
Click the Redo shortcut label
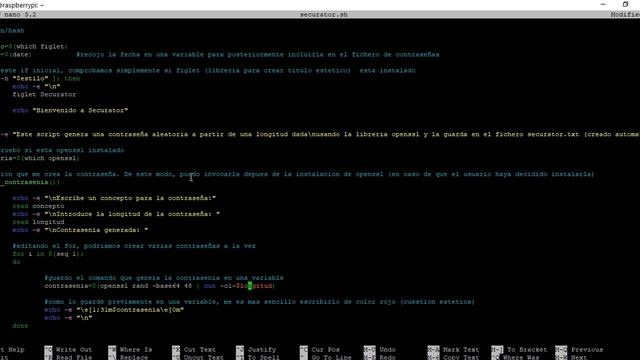[387, 357]
